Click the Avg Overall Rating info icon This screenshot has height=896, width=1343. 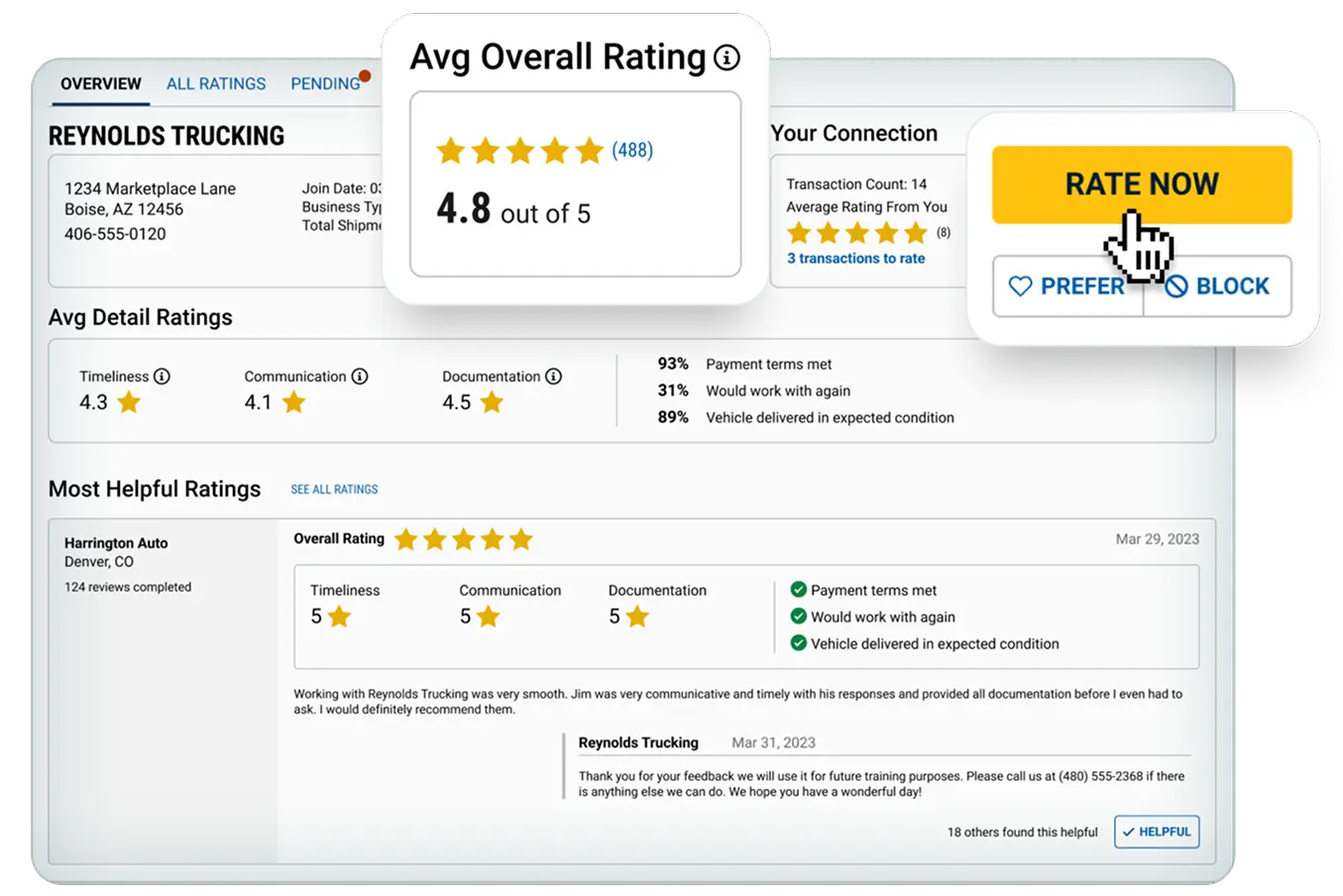click(x=727, y=58)
